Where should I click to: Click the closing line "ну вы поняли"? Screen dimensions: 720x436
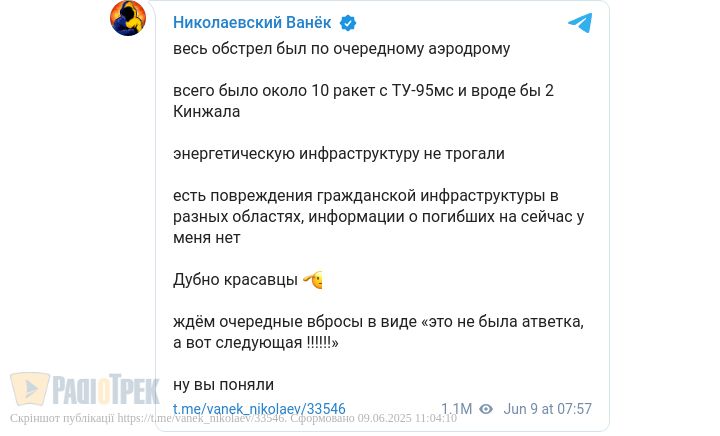coord(223,384)
